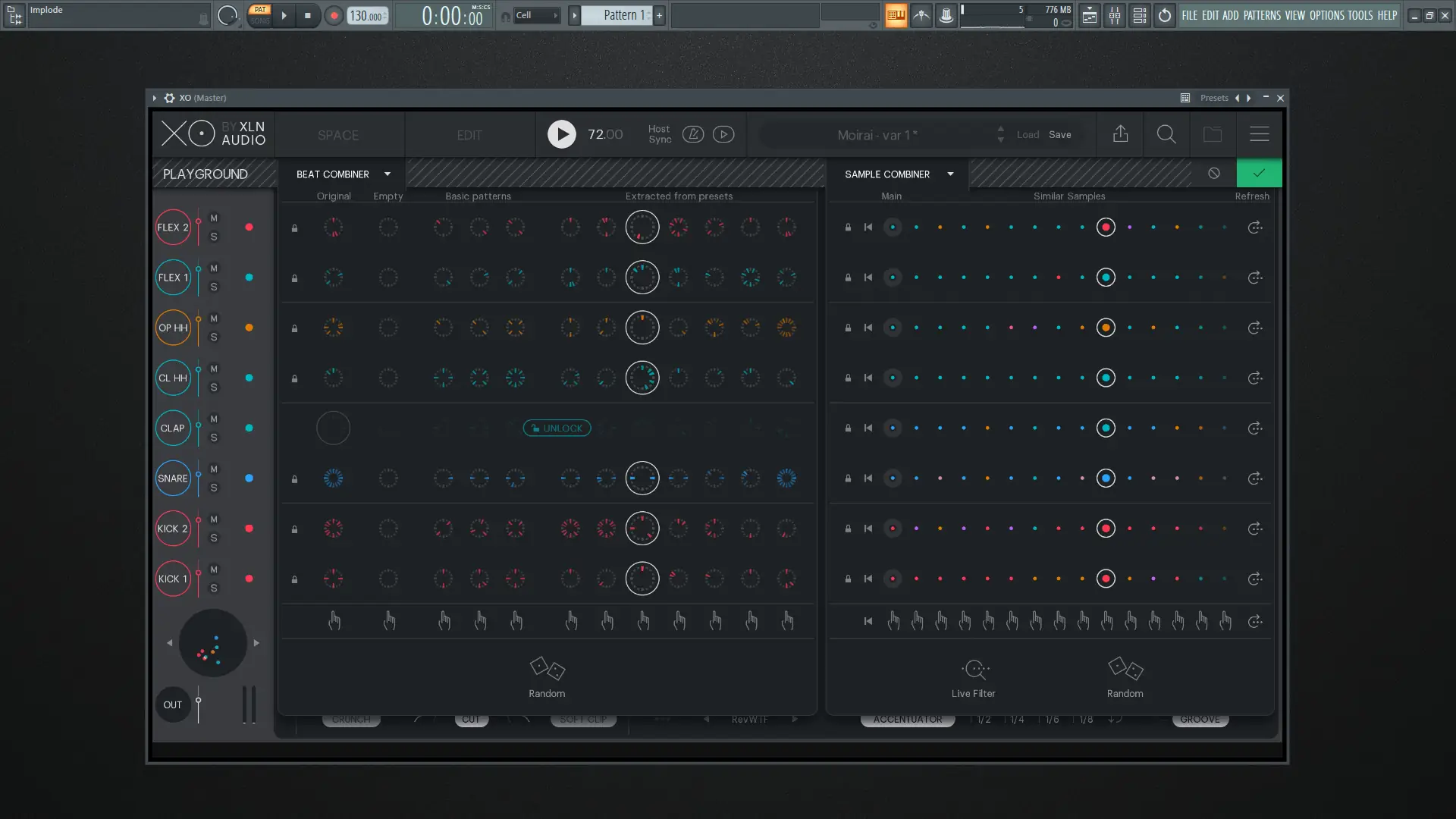The width and height of the screenshot is (1456, 819).
Task: Open the SAMPLE COMBINER dropdown
Action: coord(950,174)
